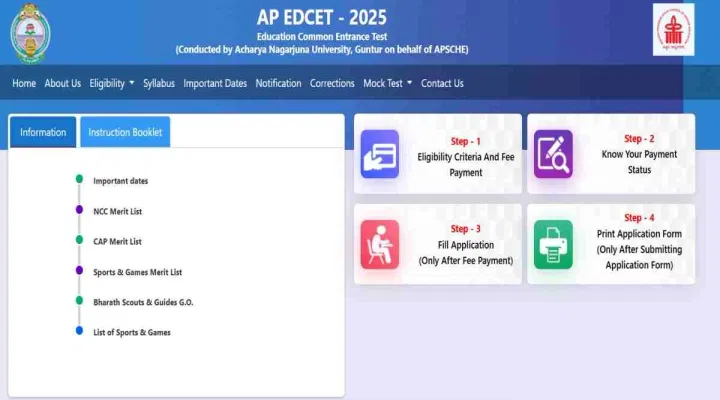Open Important Dates in navigation bar
Image resolution: width=720 pixels, height=400 pixels.
(x=215, y=83)
